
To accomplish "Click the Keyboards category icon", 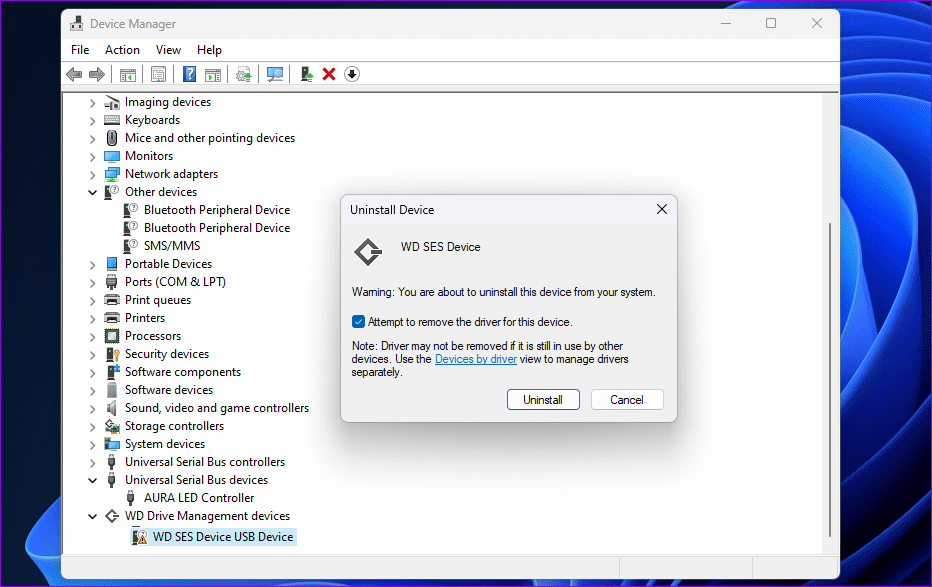I will 112,120.
